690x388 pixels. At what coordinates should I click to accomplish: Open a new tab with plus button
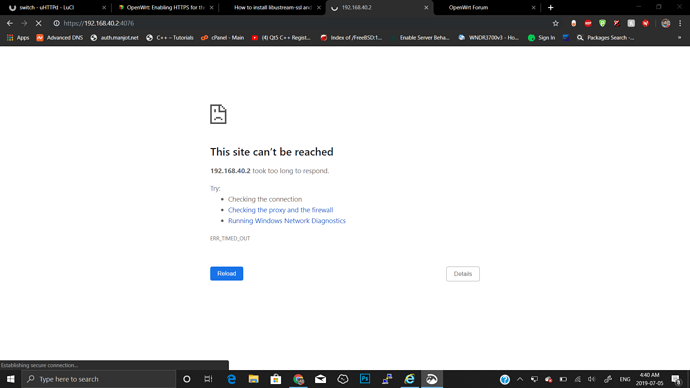coord(551,7)
